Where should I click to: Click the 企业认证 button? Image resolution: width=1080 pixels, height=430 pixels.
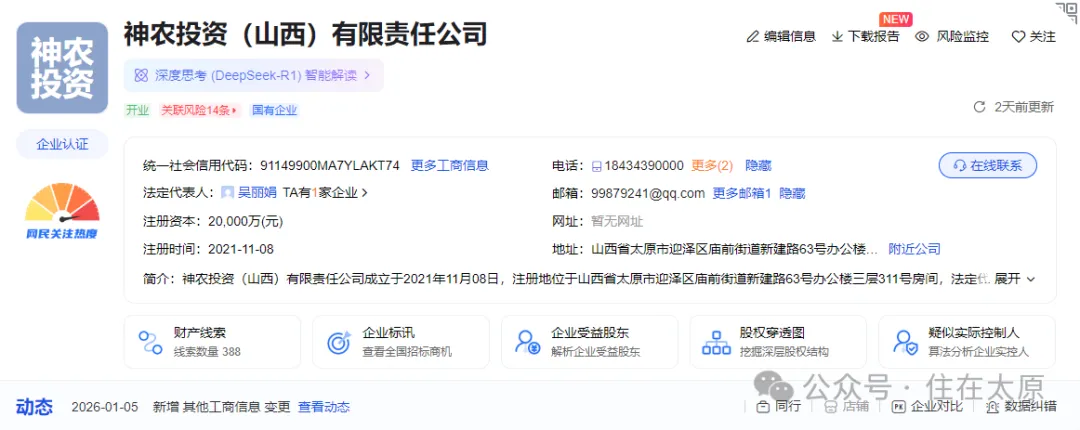click(x=62, y=145)
